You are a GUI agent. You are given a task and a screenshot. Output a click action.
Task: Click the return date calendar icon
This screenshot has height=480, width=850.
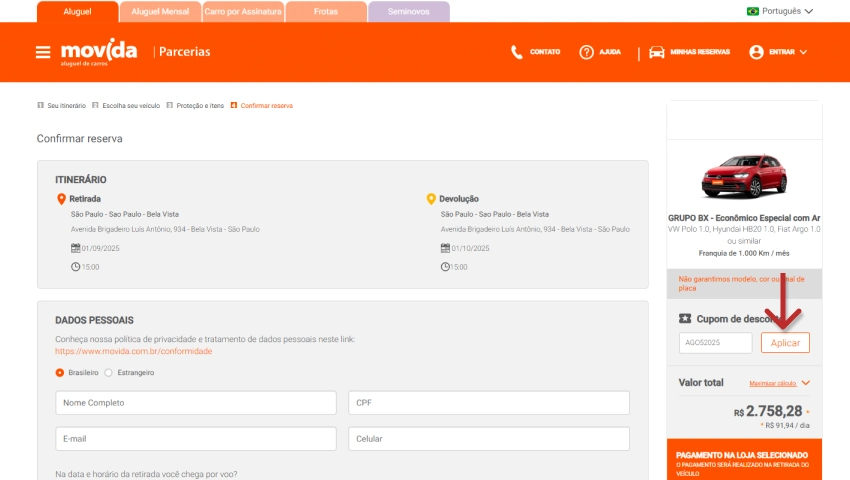(x=445, y=248)
